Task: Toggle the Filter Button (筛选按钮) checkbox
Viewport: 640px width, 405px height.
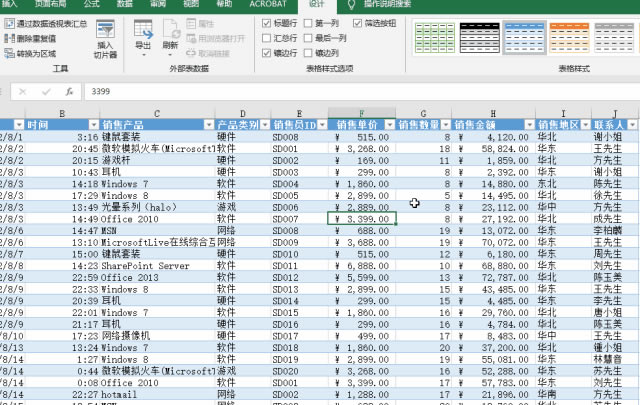Action: tap(359, 22)
